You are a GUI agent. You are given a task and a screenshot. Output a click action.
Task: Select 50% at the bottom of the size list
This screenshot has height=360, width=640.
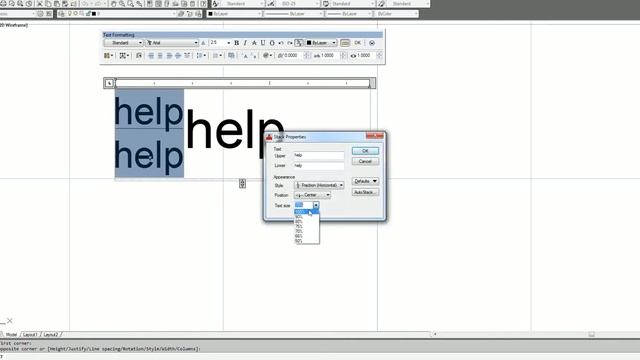307,241
